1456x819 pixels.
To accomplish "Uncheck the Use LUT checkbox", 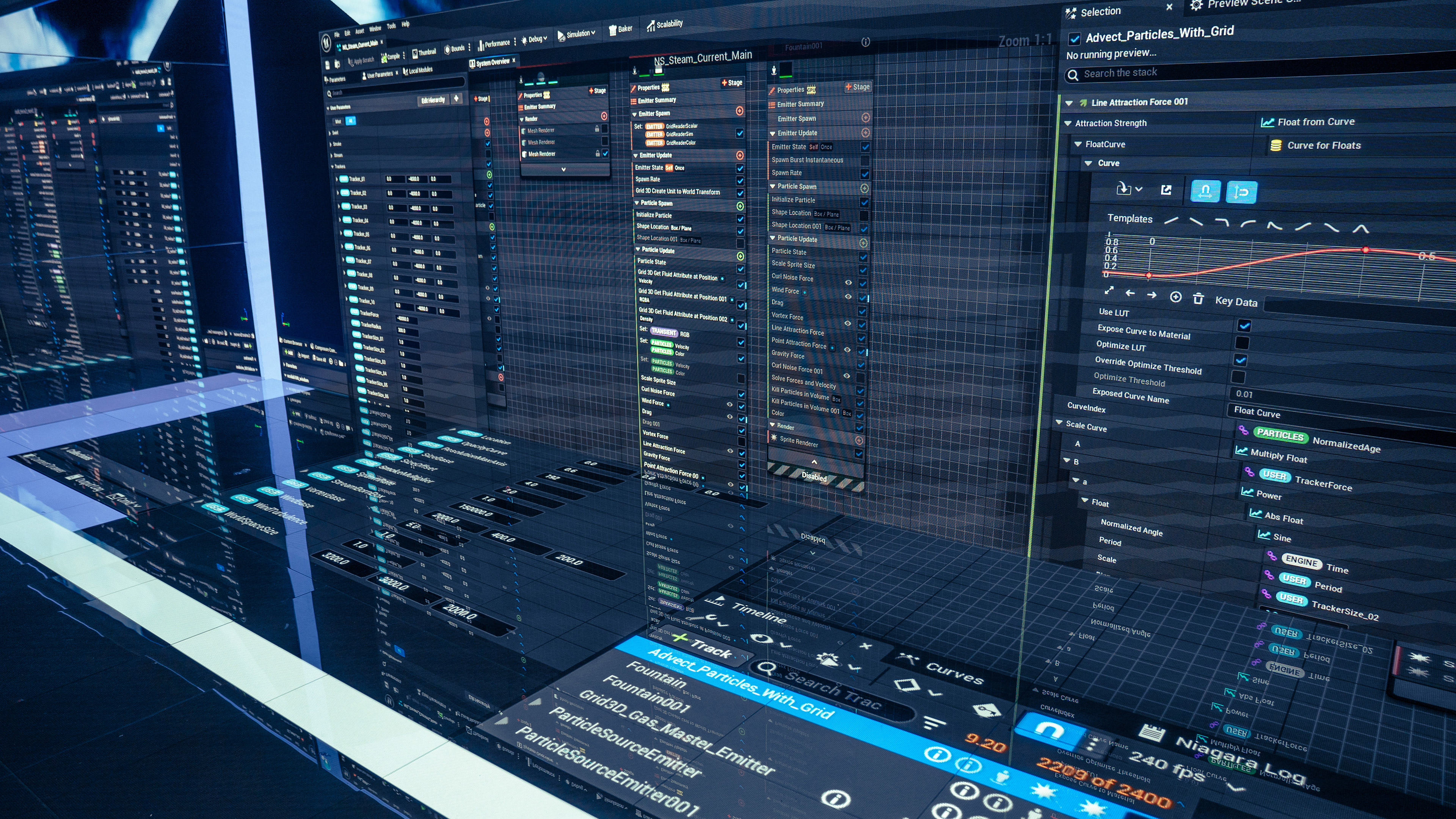I will (x=1244, y=325).
